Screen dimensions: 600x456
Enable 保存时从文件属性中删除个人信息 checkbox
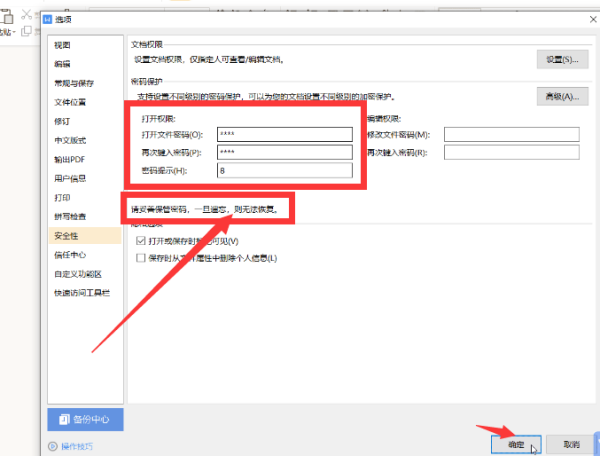coord(141,258)
